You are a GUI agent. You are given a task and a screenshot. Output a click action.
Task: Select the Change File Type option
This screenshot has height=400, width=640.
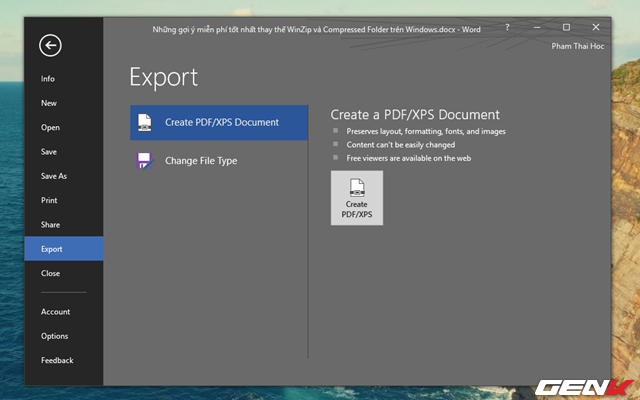[200, 160]
